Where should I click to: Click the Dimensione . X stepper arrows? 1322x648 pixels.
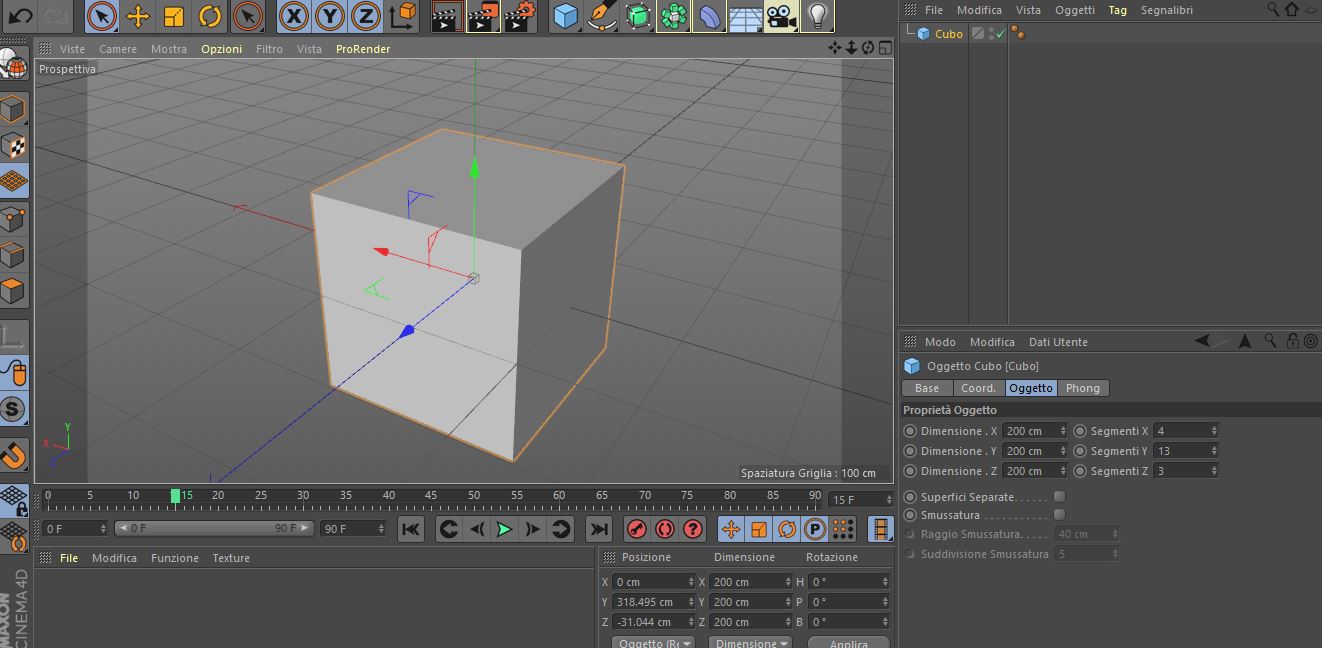1063,431
